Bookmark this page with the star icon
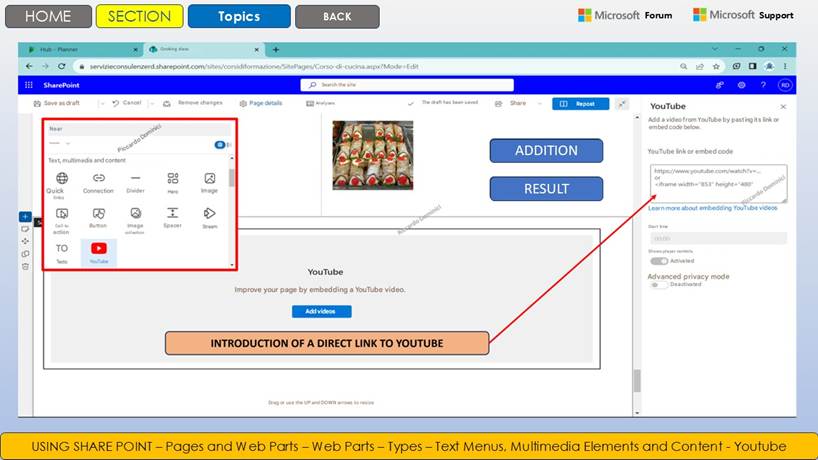 [x=716, y=66]
